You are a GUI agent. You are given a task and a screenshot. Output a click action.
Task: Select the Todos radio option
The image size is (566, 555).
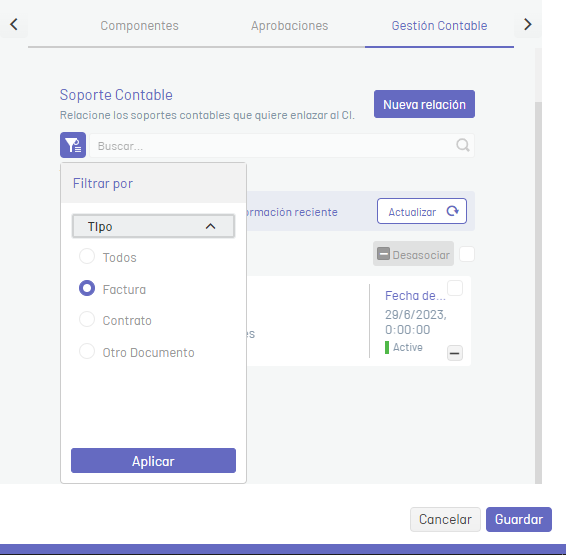click(x=87, y=257)
